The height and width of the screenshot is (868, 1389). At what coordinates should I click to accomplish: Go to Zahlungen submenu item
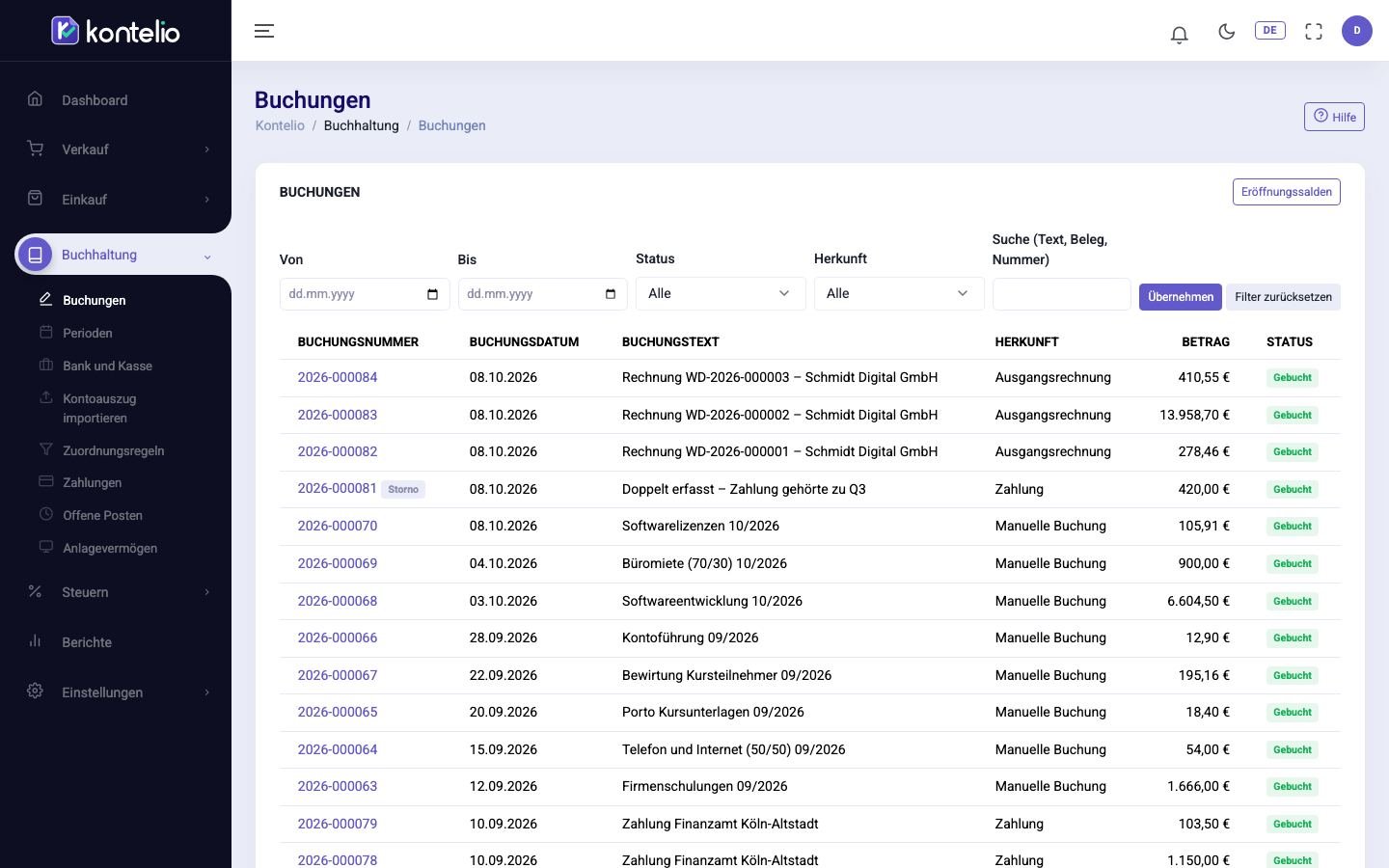92,482
